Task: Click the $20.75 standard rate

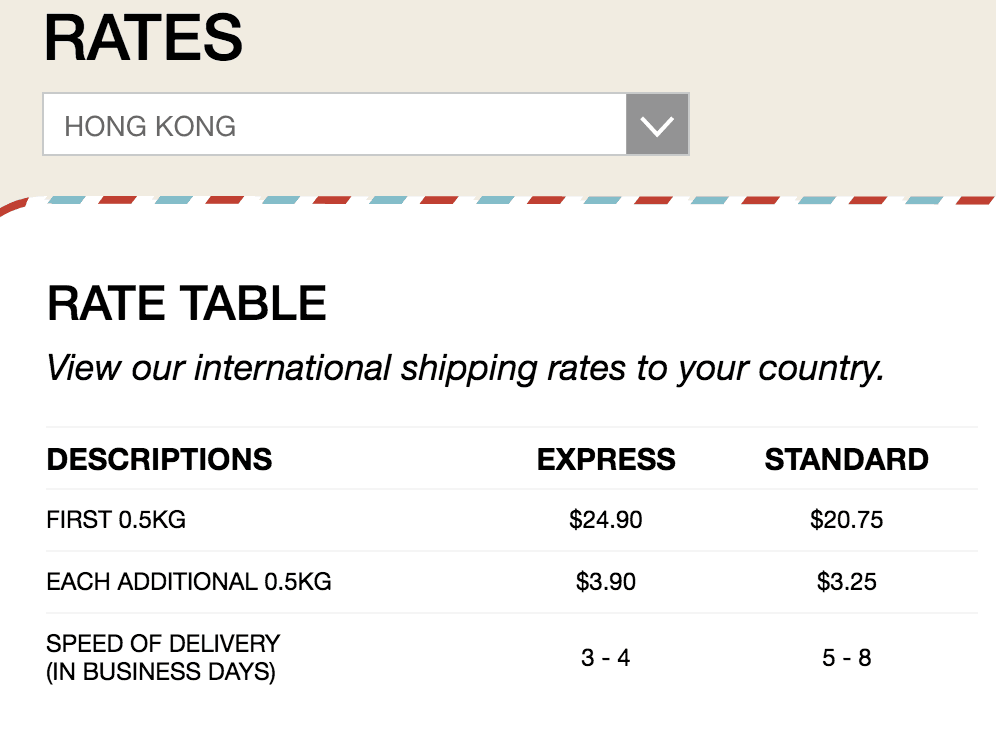Action: [x=846, y=520]
